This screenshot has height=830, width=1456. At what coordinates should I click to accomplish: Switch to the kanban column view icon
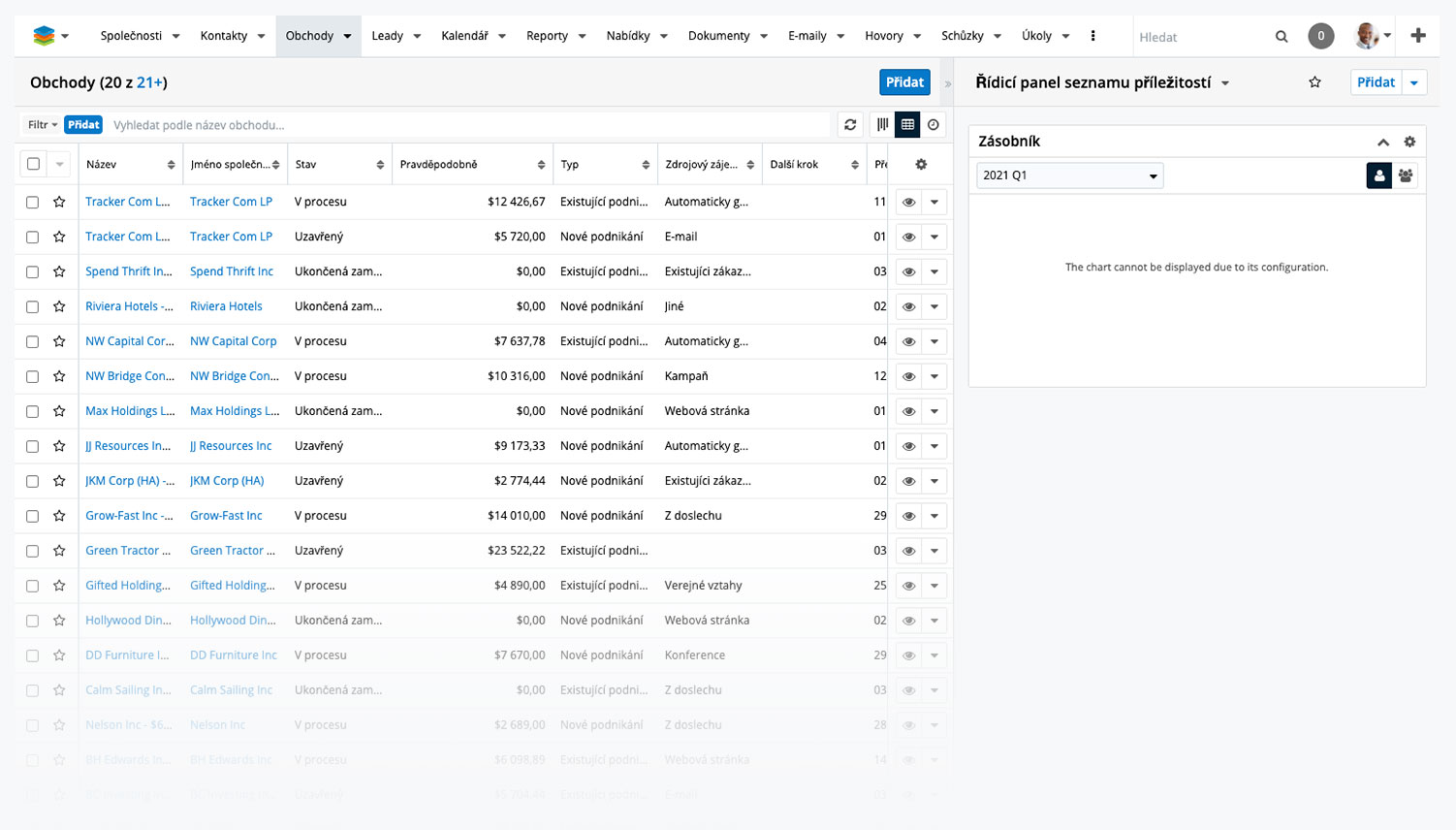click(882, 125)
